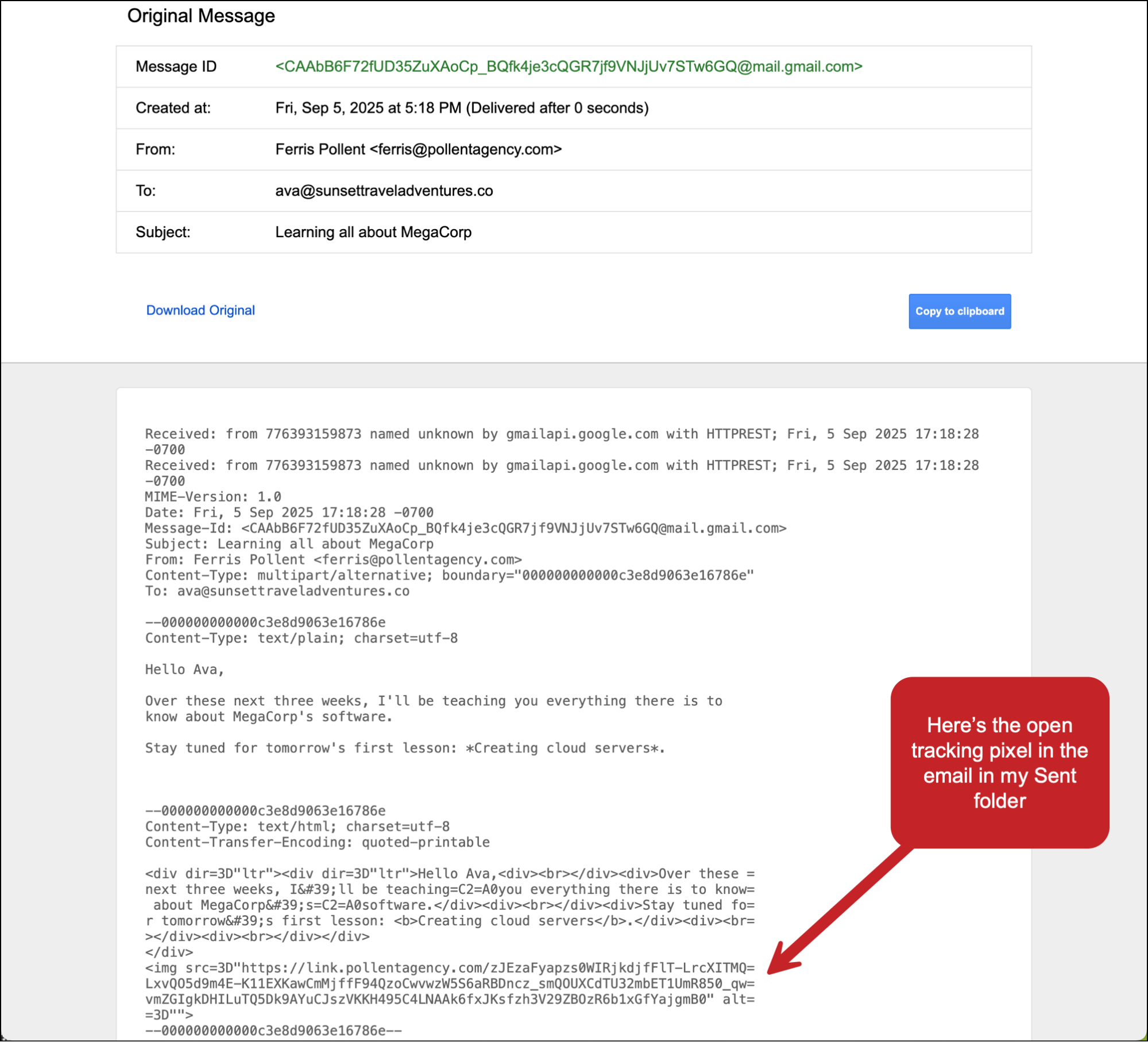Click the first Received: from gmailapi line
The height and width of the screenshot is (1042, 1148).
pyautogui.click(x=561, y=434)
